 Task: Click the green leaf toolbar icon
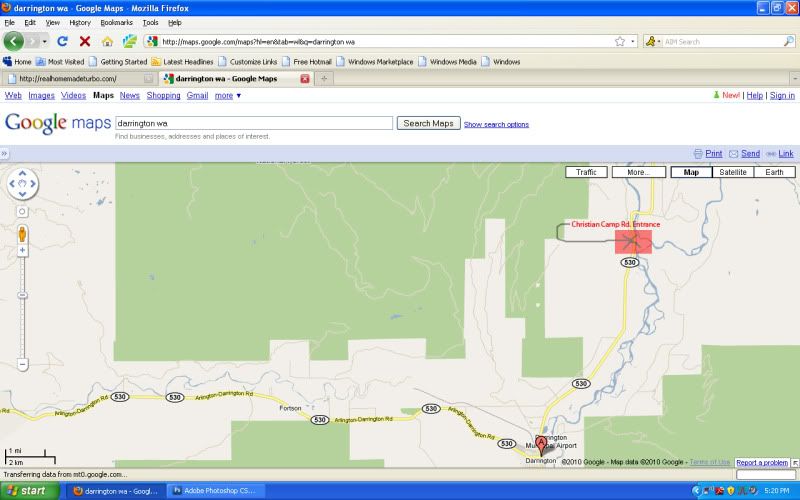[x=130, y=41]
